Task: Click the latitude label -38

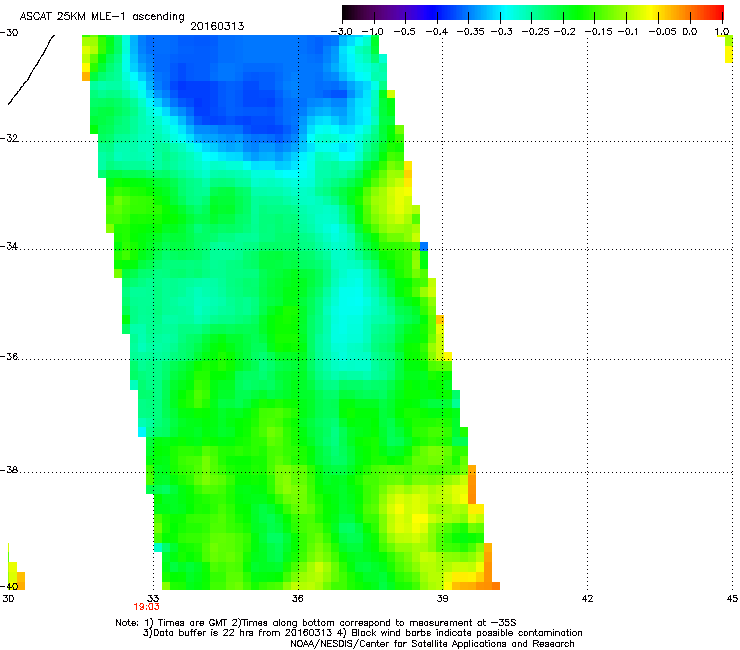Action: (x=9, y=470)
